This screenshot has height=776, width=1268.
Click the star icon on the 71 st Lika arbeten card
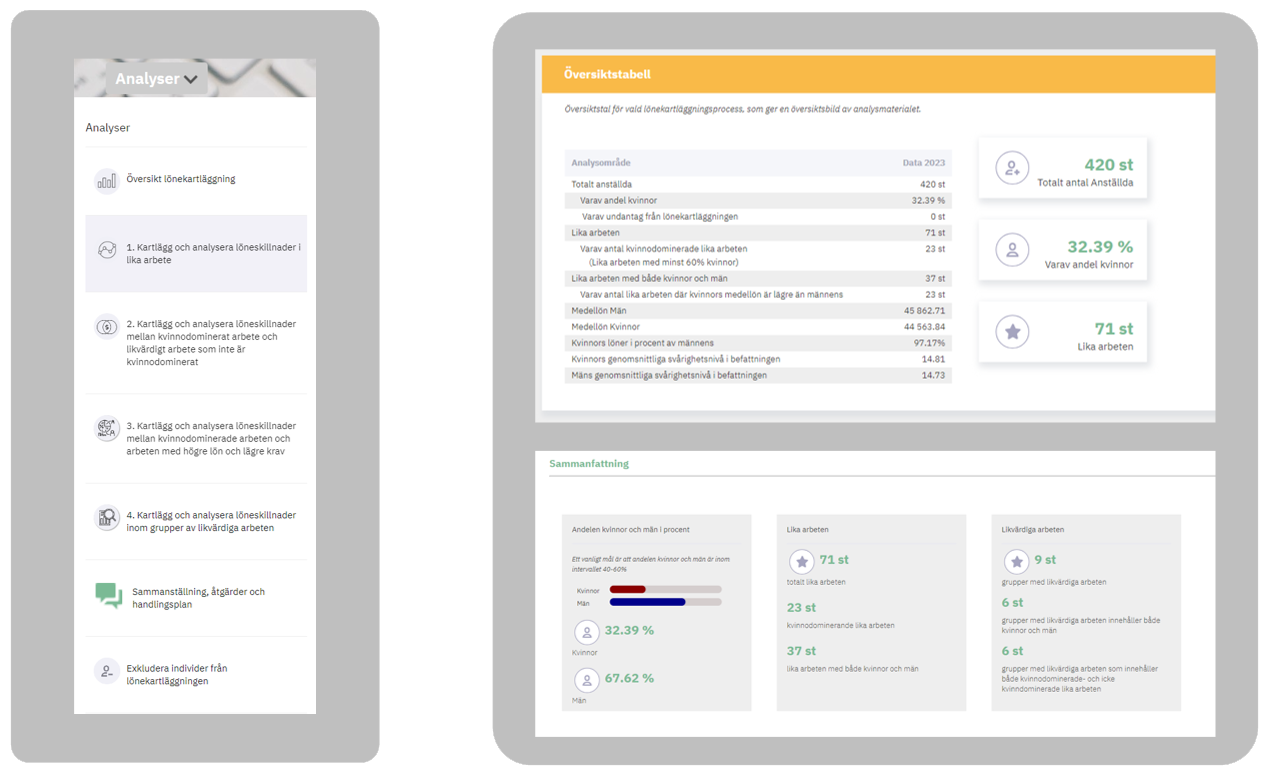coord(1012,332)
